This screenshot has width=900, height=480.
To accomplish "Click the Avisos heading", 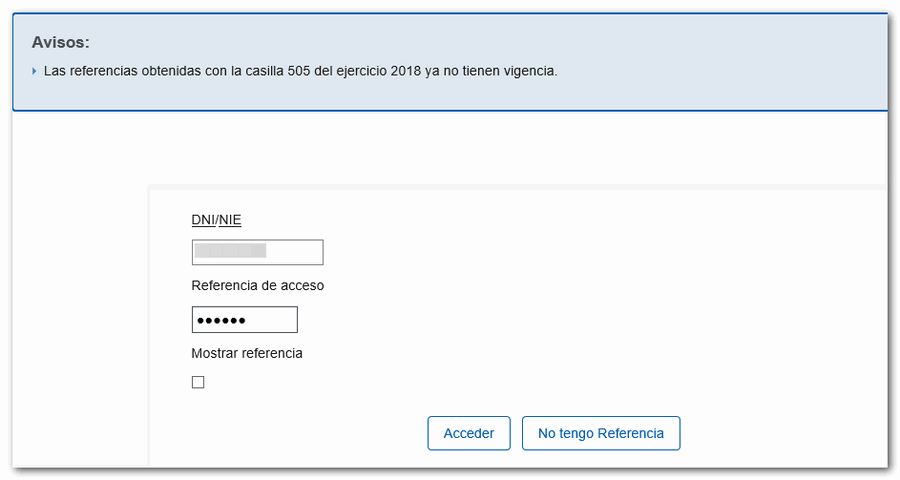I will tap(60, 43).
